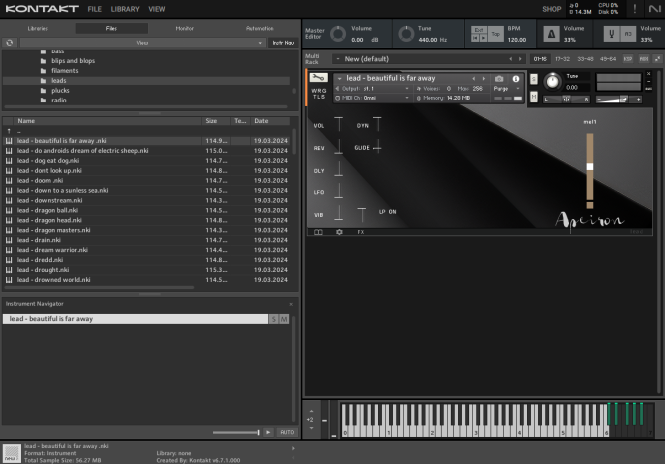Screen dimensions: 665x464
Task: Click the leads folder icon
Action: point(43,81)
